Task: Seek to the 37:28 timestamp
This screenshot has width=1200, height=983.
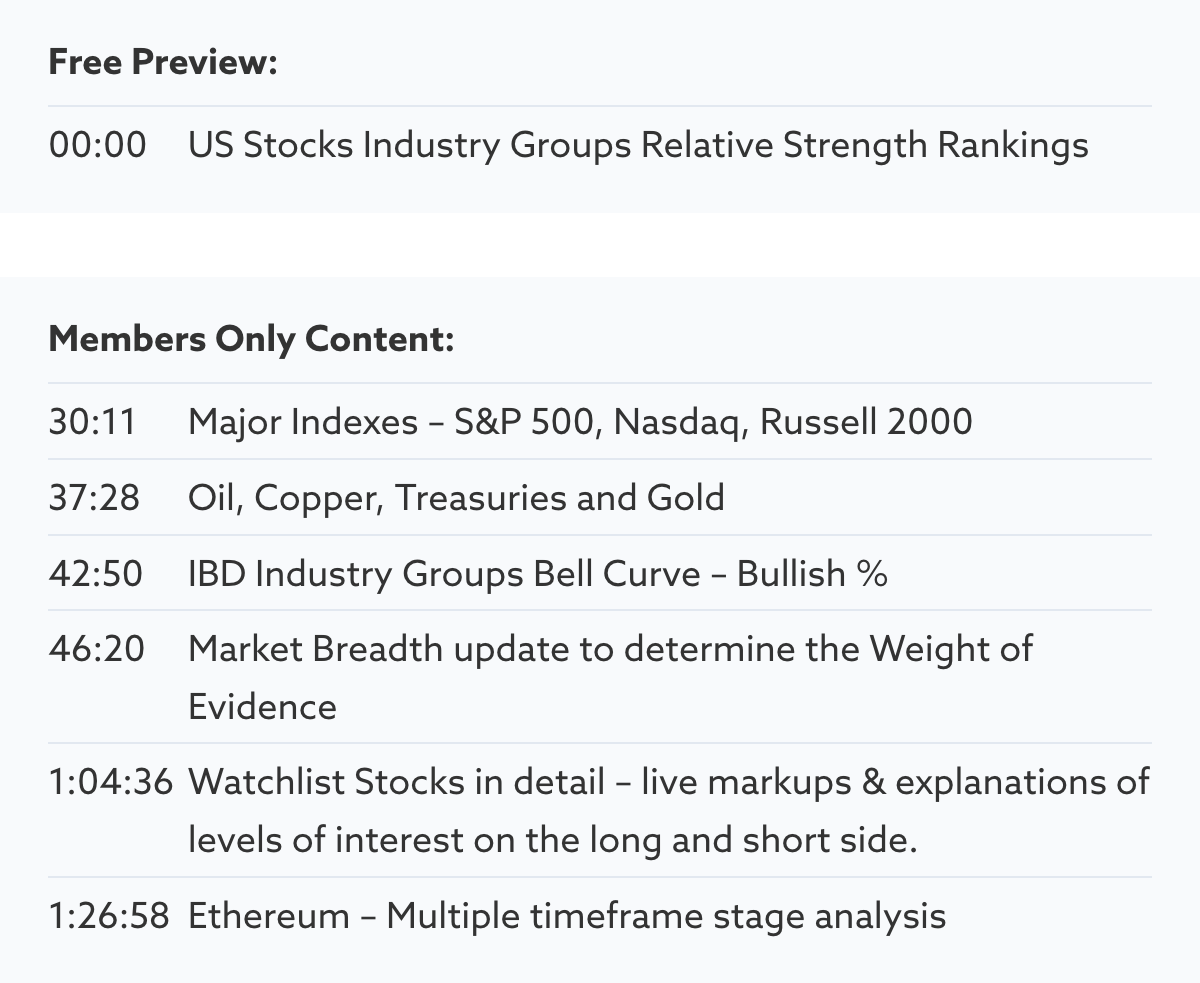Action: coord(94,498)
